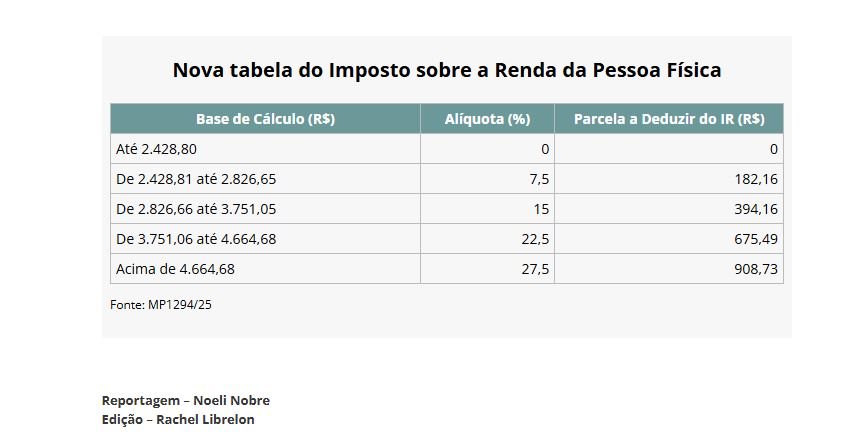Select the 15 percent aliquota cell
Screen dimensions: 847x439
541,209
